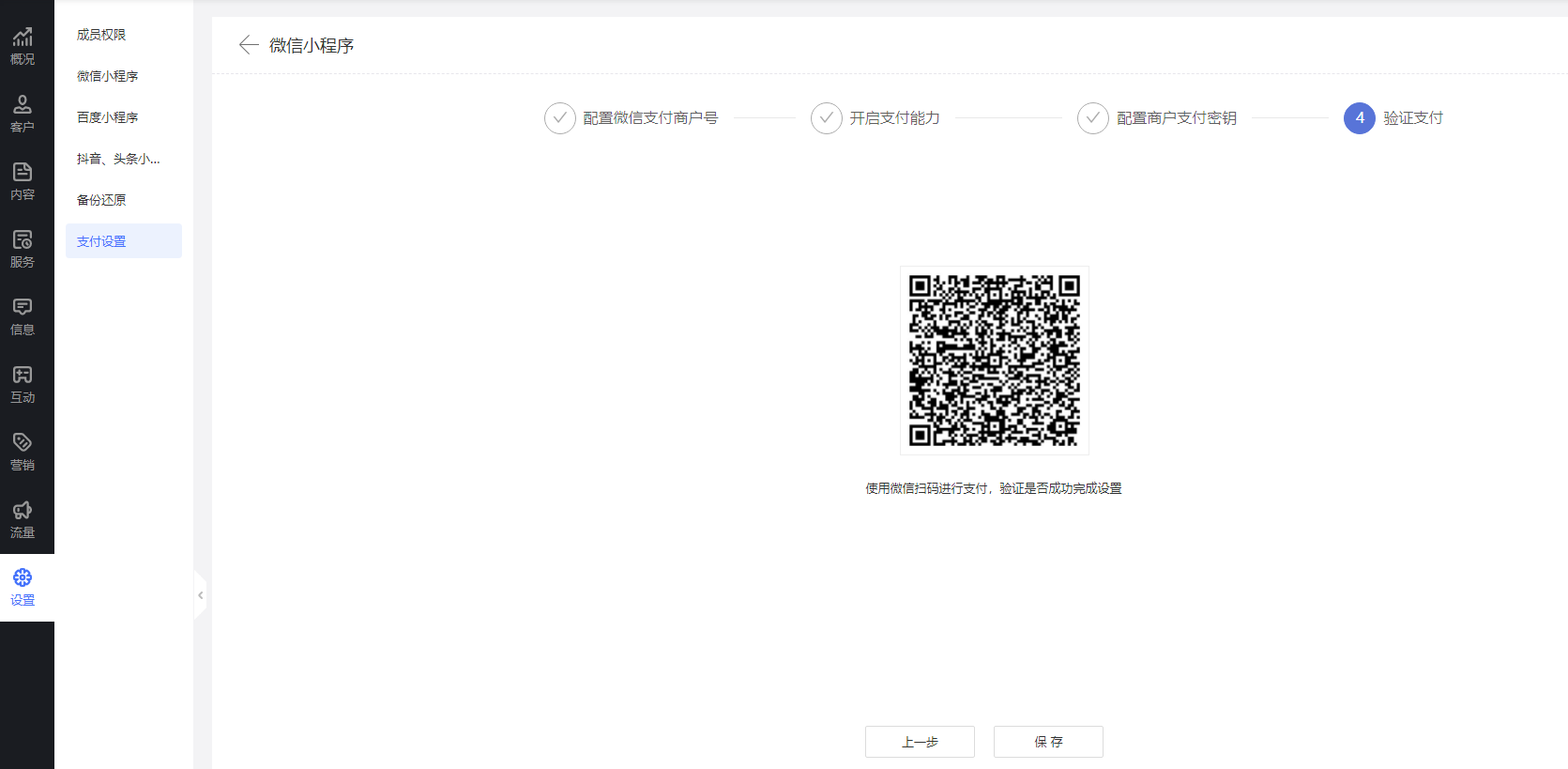Click the text 使用微信扫码进行支付，验证是否成功完成设置

(x=994, y=488)
